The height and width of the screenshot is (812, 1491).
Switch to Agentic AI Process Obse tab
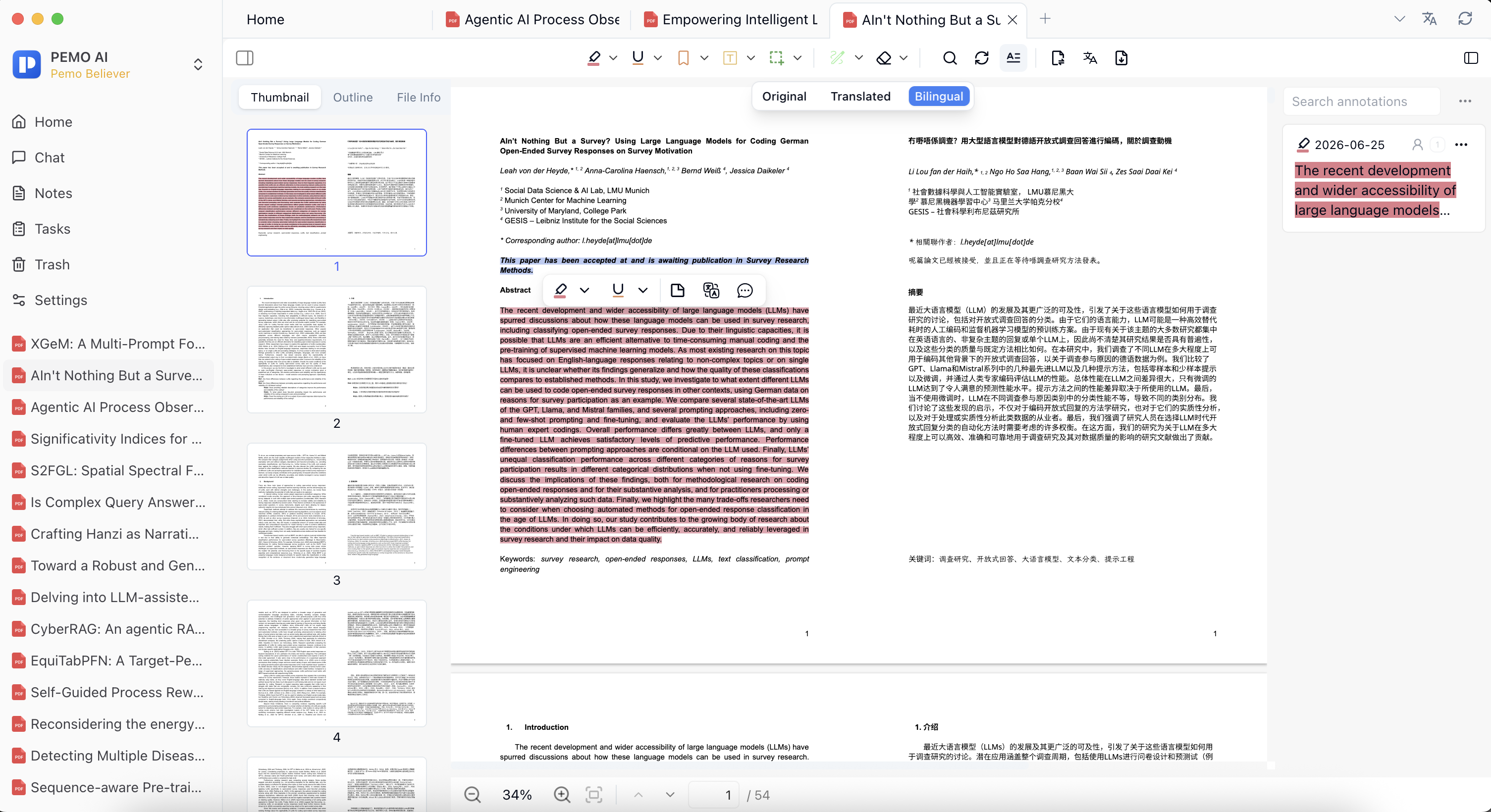(532, 19)
